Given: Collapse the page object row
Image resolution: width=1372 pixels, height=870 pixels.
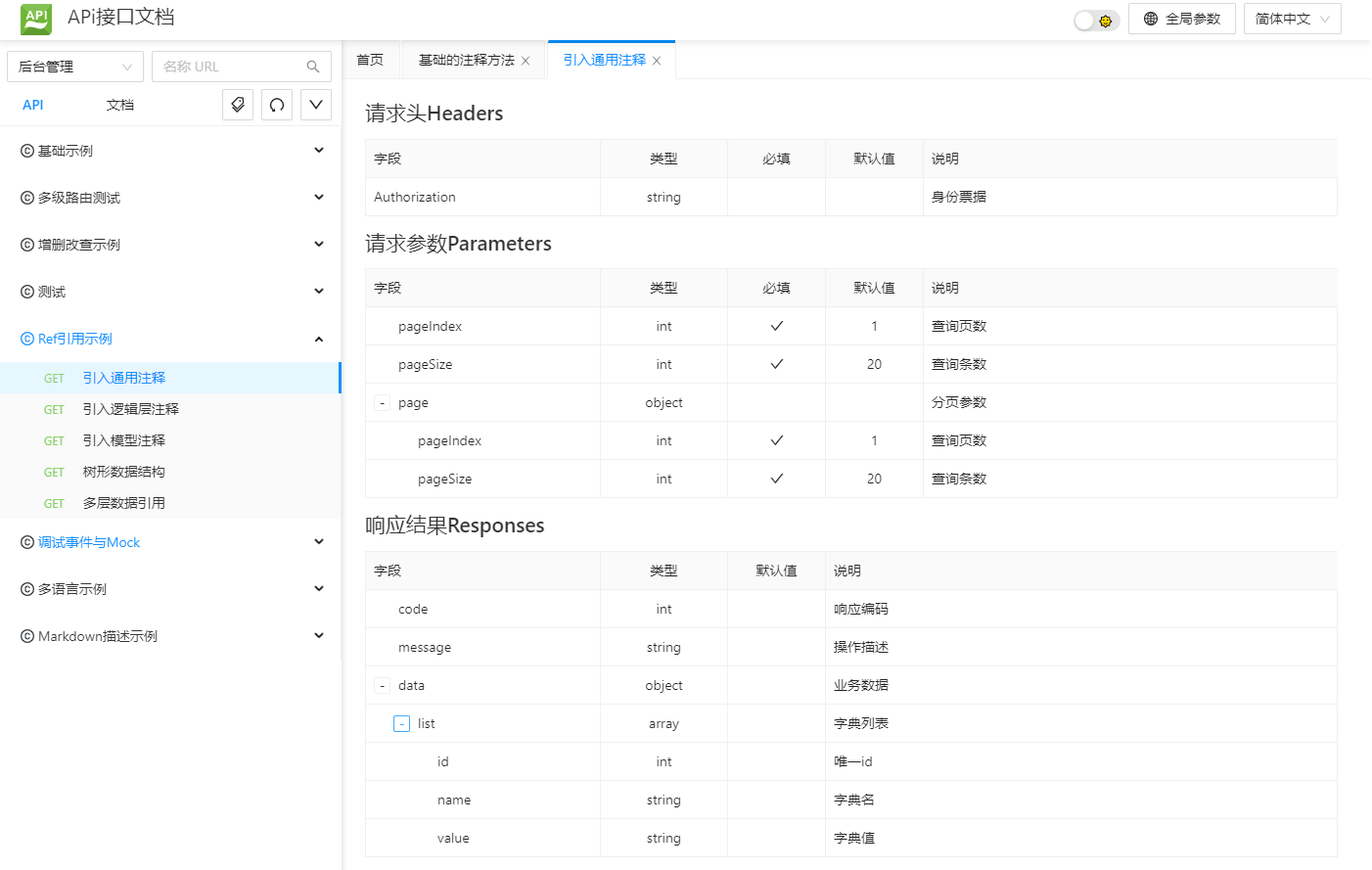Looking at the screenshot, I should click(x=382, y=403).
